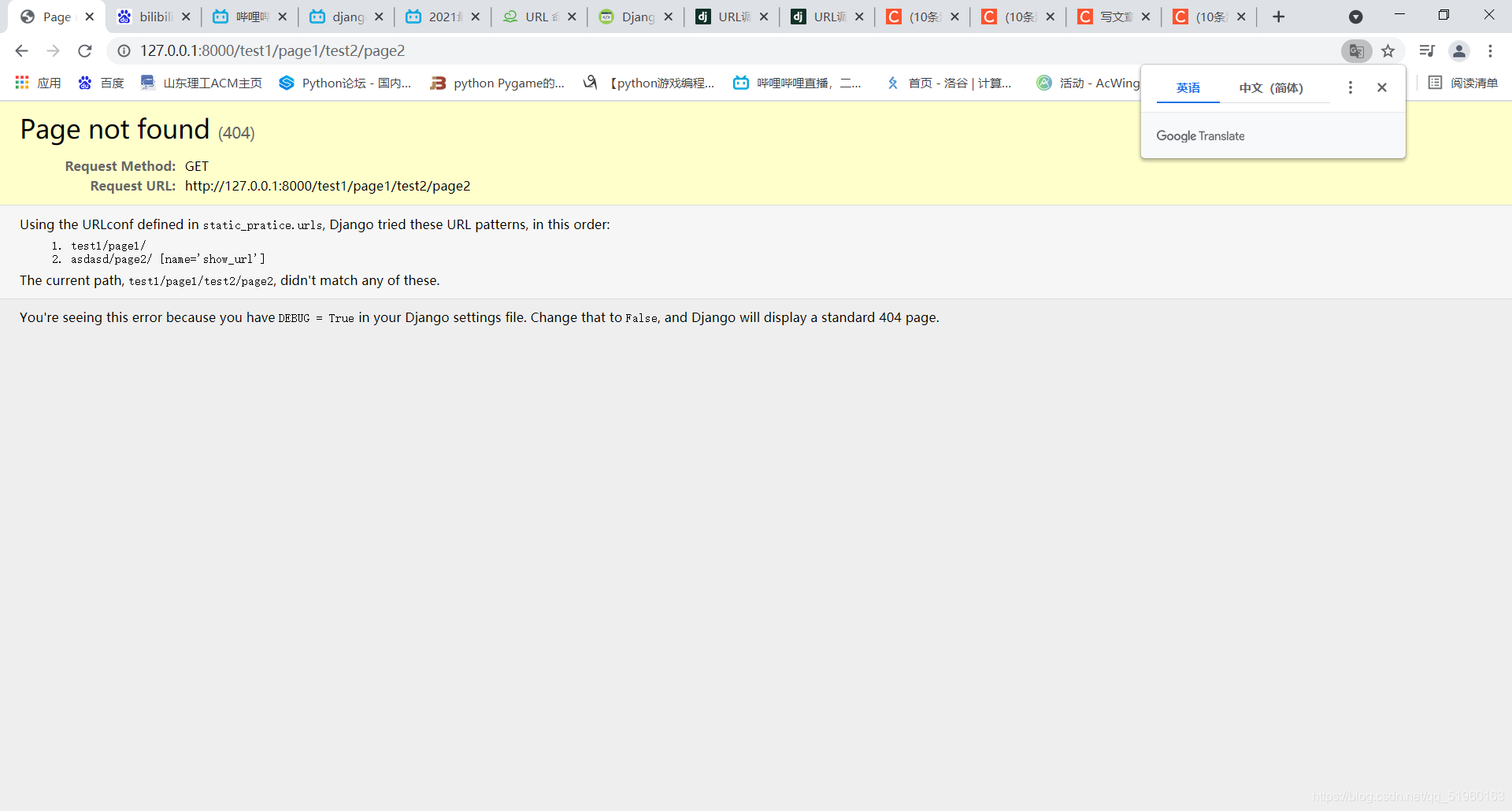Open the 哔哩哔哩直播 bookmark
The image size is (1512, 811).
coord(797,83)
